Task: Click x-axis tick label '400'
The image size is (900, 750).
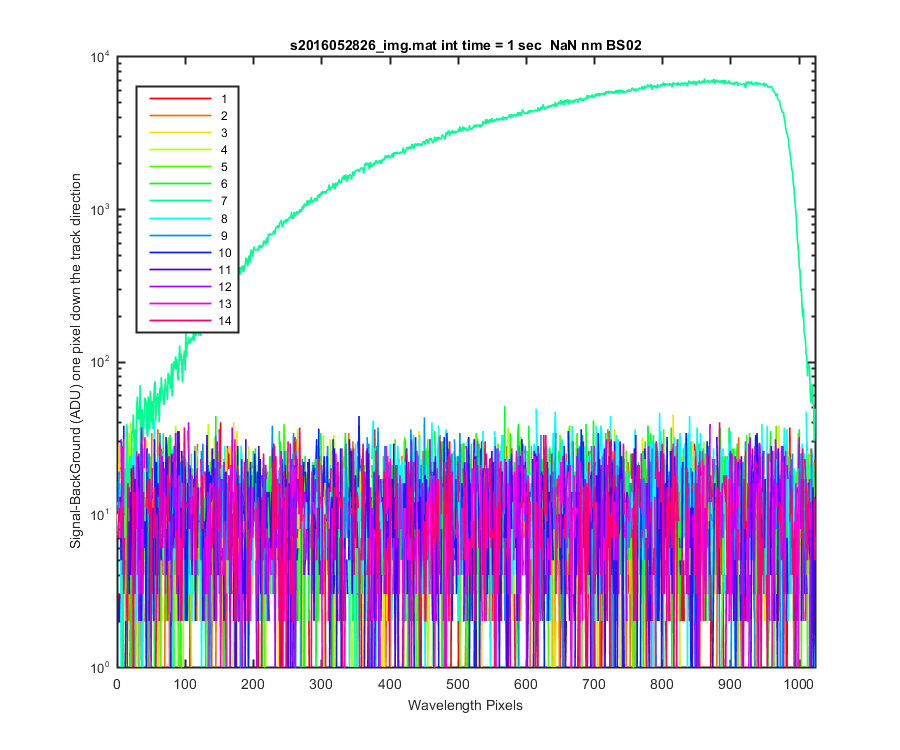Action: [389, 684]
